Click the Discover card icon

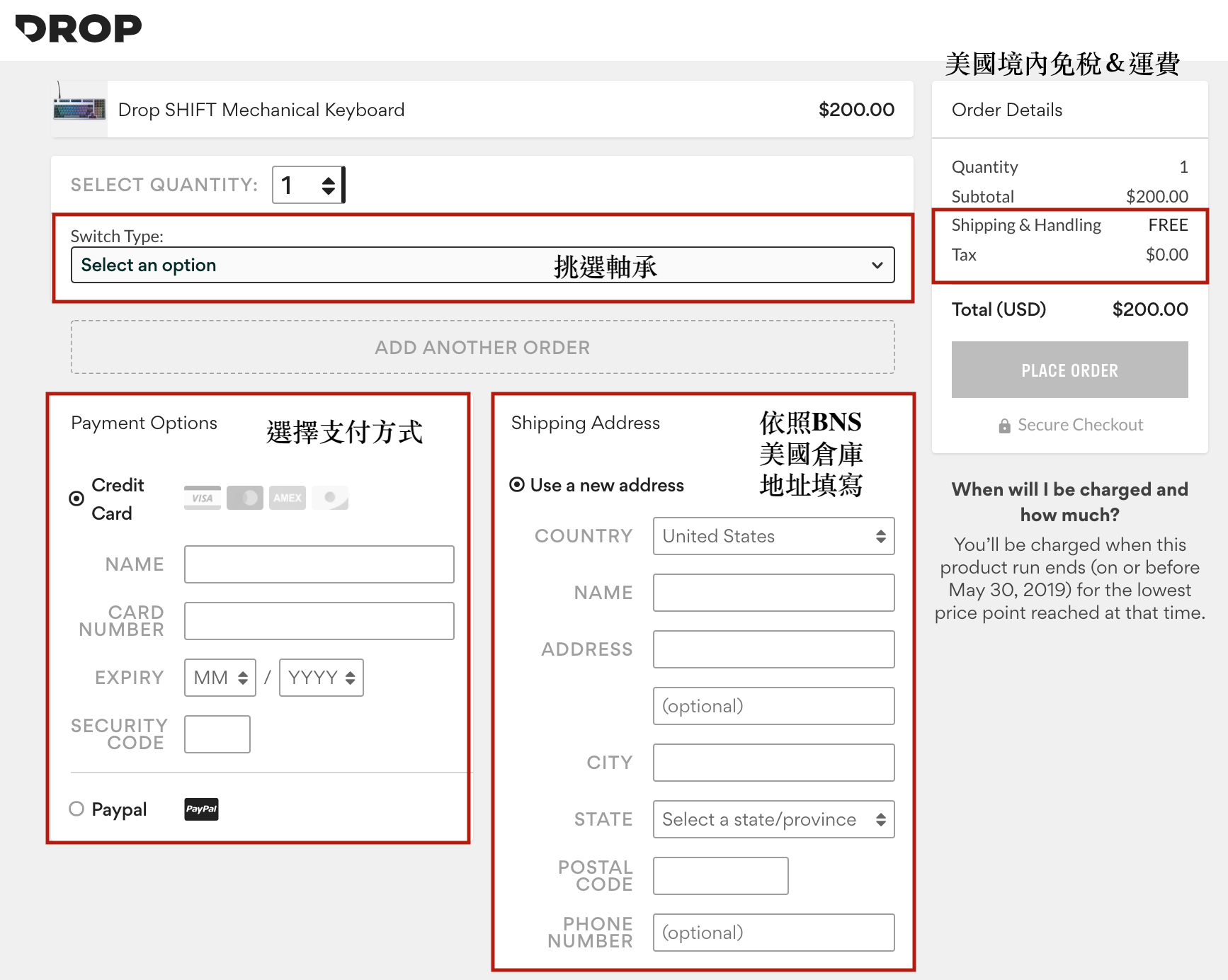(330, 498)
